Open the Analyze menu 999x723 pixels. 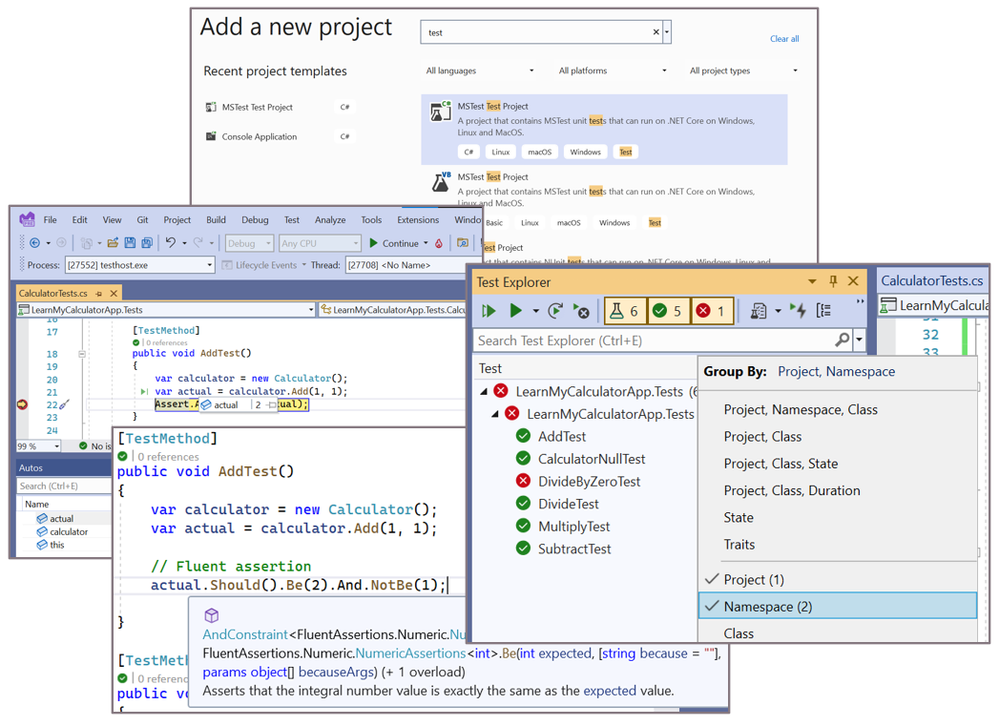pos(330,220)
